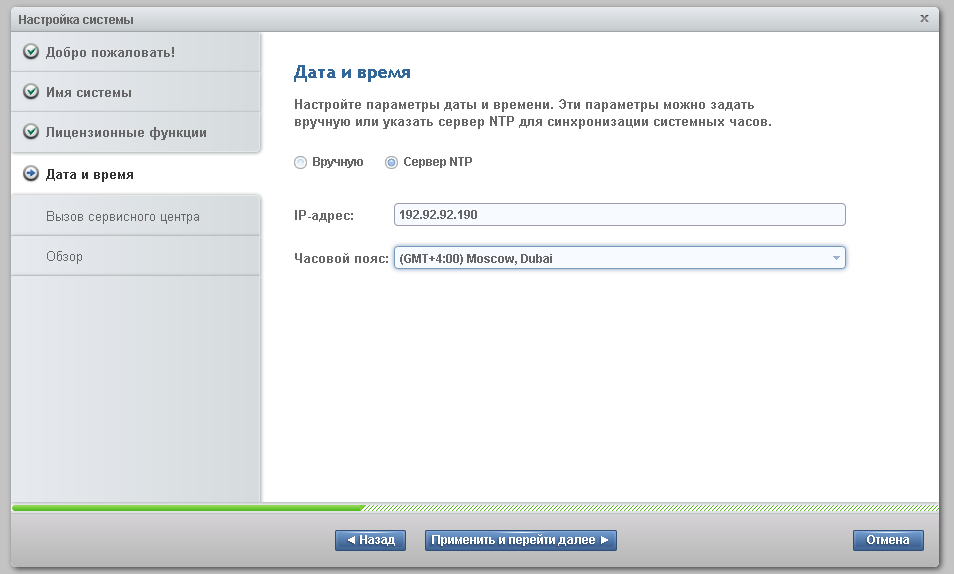Click the Часовой пояс label

(341, 259)
